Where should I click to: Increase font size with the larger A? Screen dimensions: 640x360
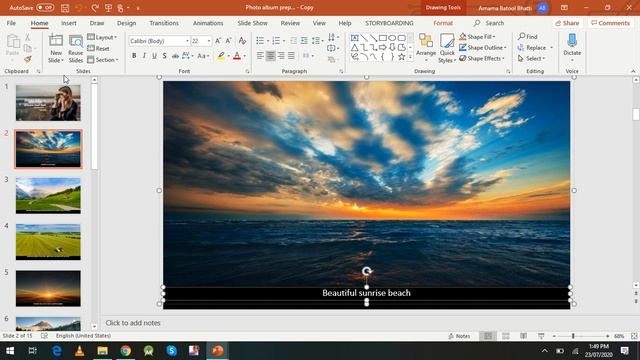pyautogui.click(x=218, y=41)
